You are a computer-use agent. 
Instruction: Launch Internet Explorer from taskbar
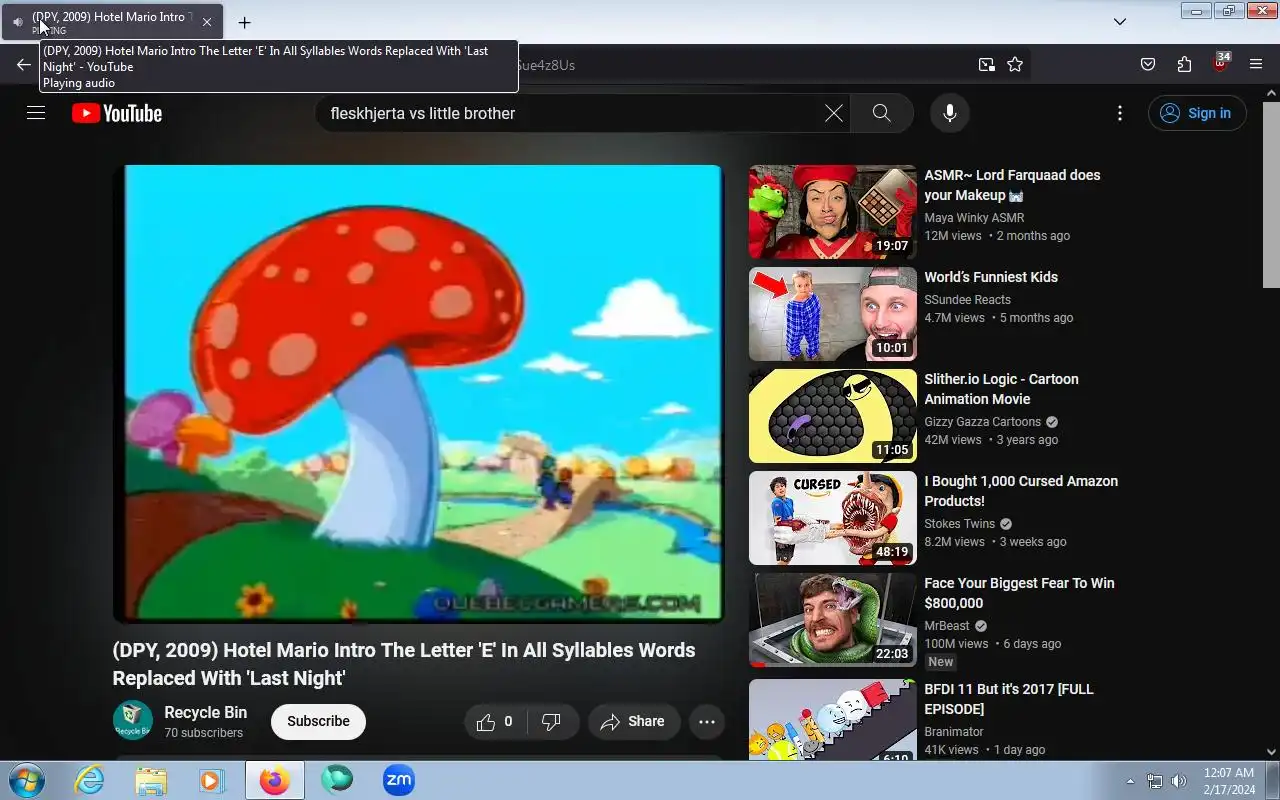(90, 780)
